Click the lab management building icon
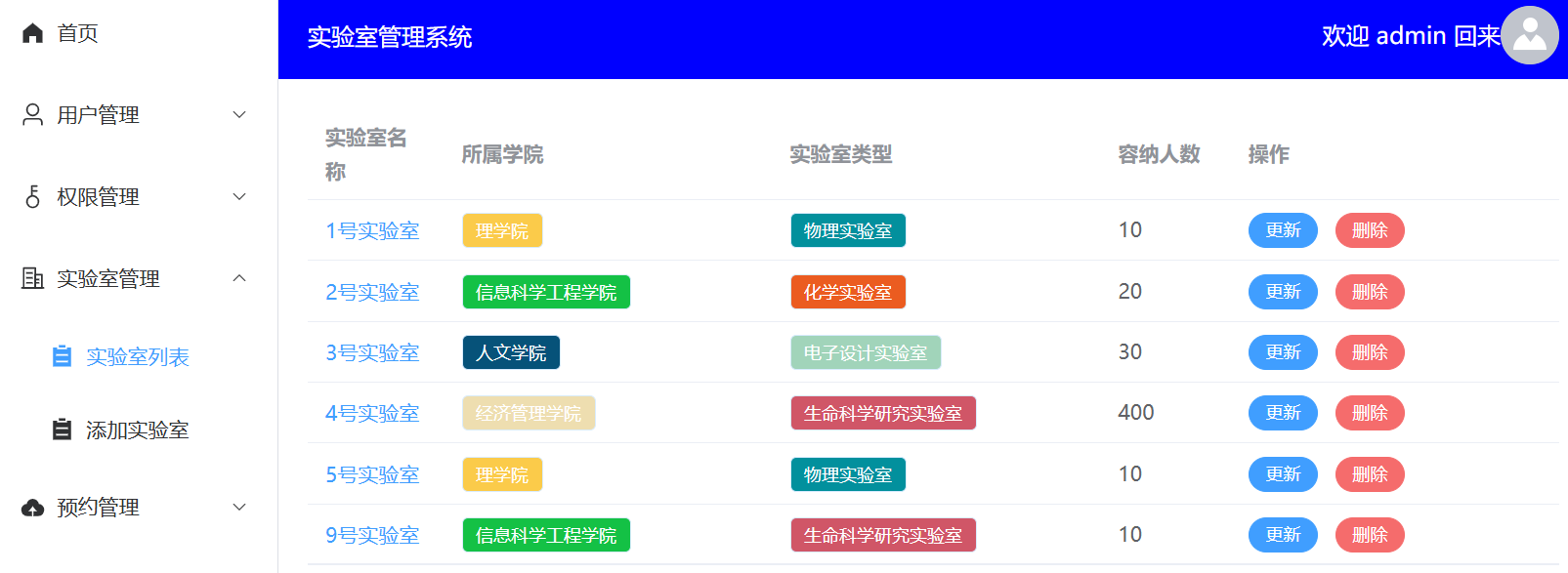 coord(32,279)
